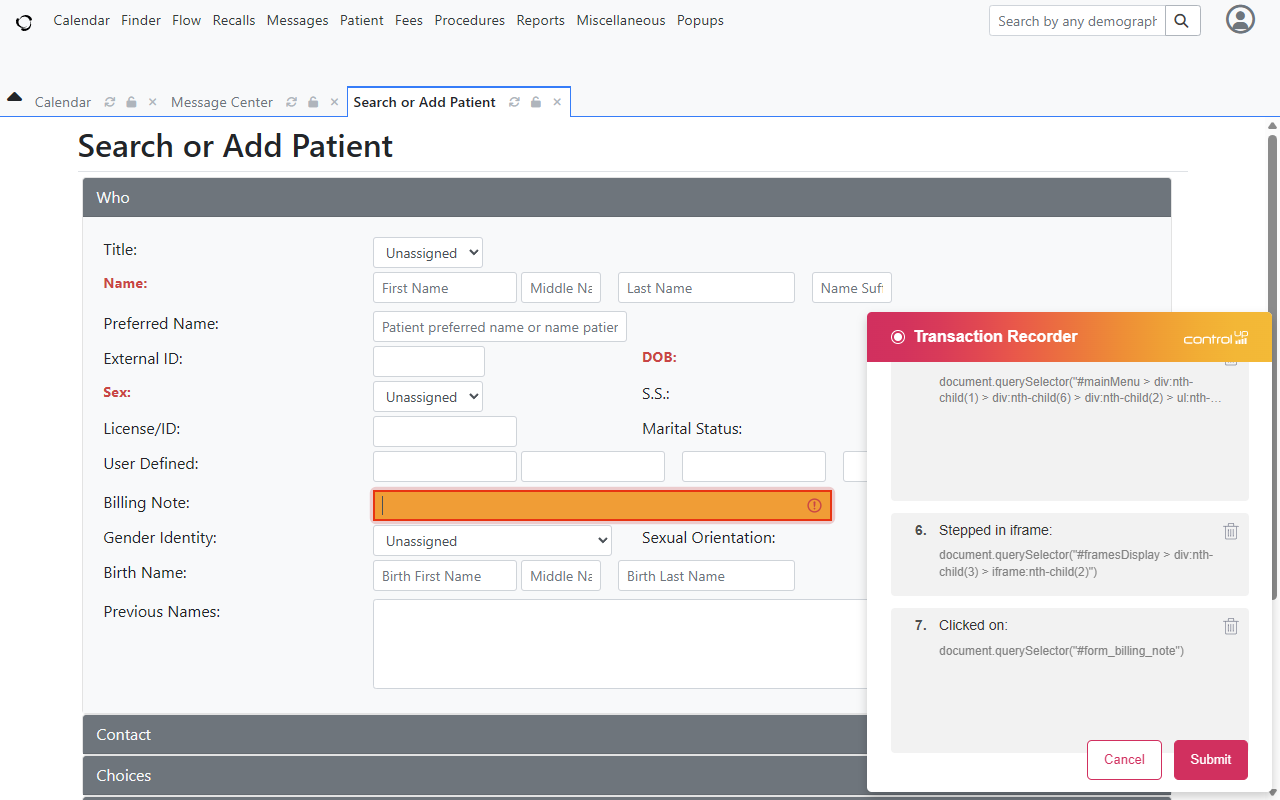Switch to the Message Center tab
1280x800 pixels.
[221, 101]
